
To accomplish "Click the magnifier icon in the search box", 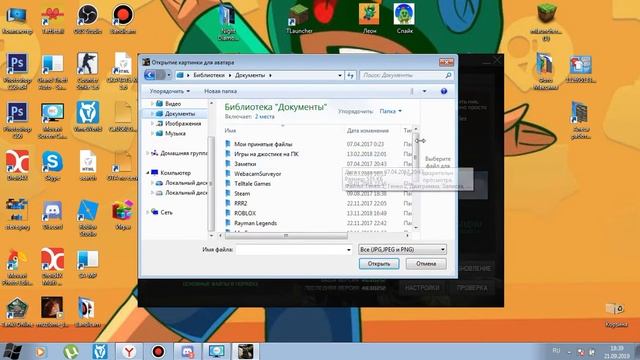I will [448, 75].
